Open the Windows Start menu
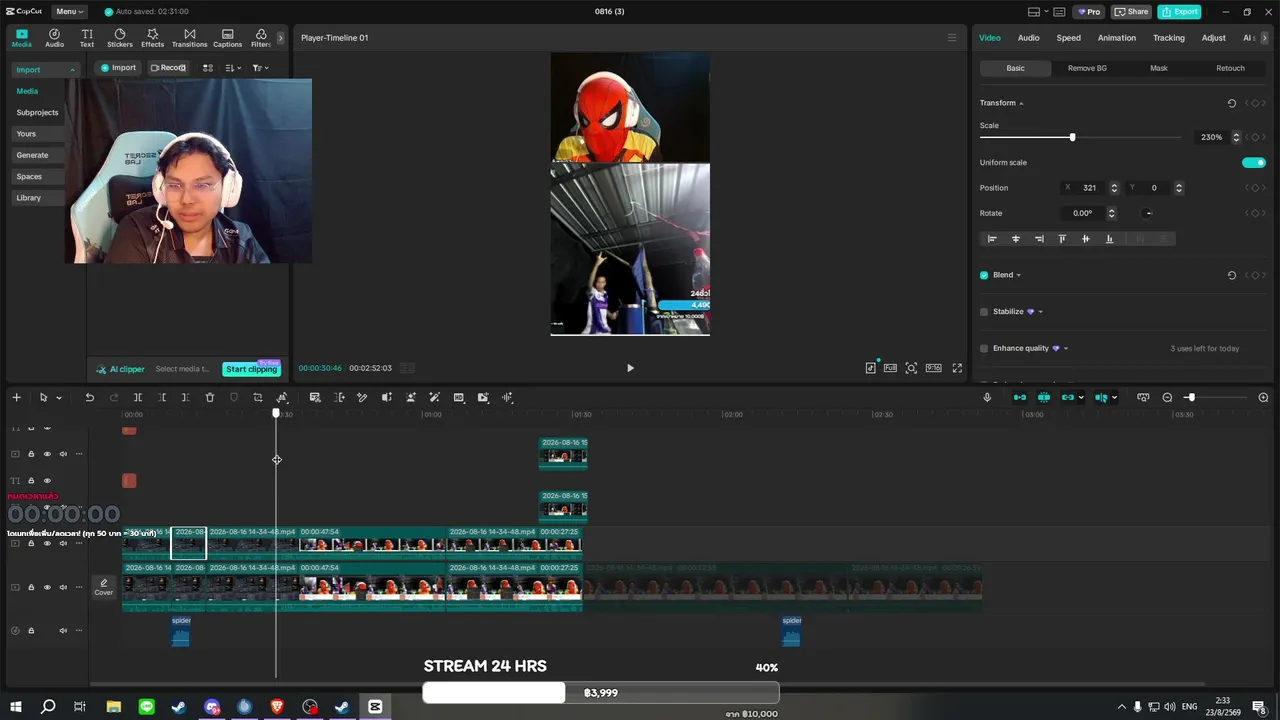The height and width of the screenshot is (720, 1280). tap(16, 707)
